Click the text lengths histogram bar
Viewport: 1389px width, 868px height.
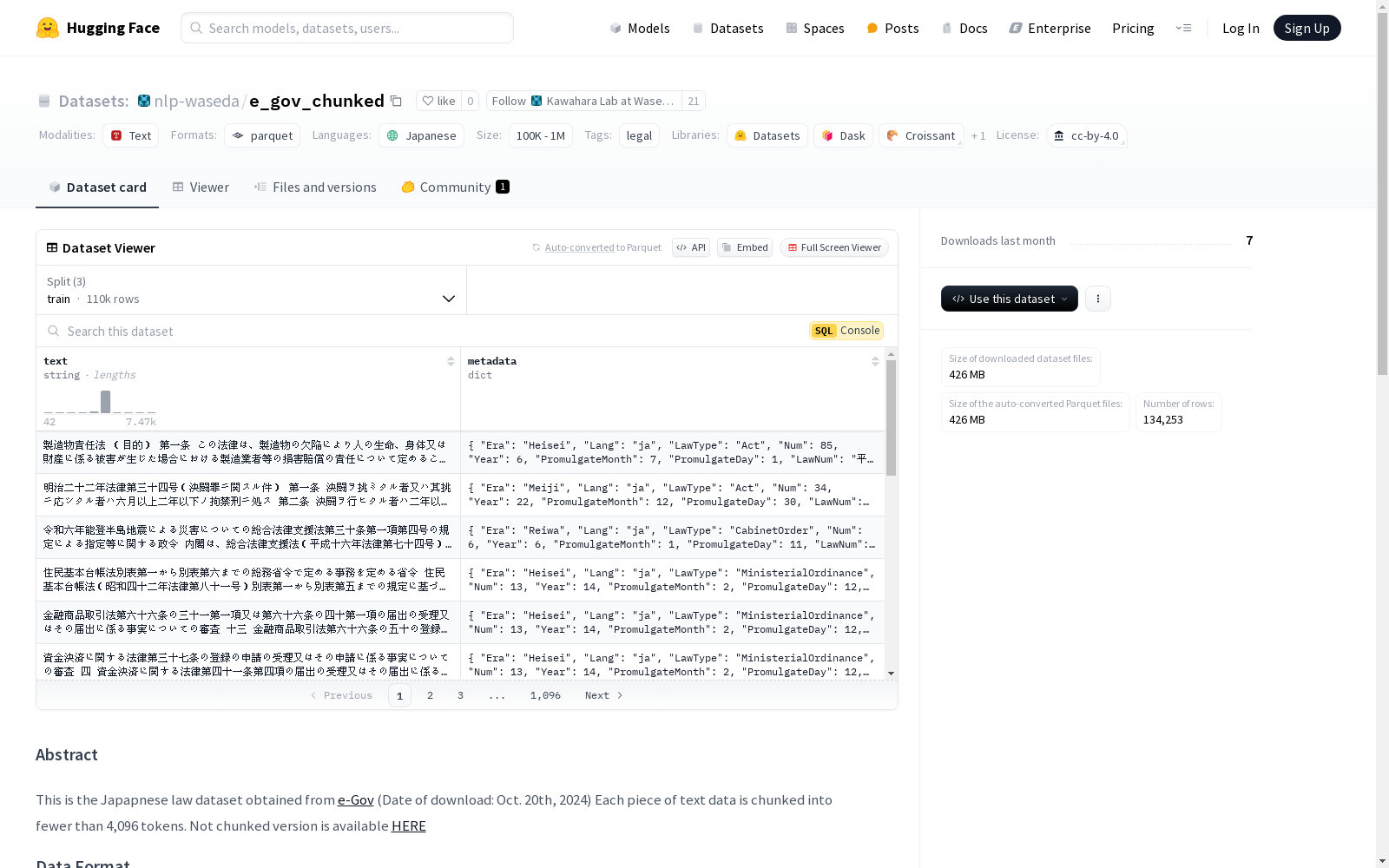[x=106, y=402]
